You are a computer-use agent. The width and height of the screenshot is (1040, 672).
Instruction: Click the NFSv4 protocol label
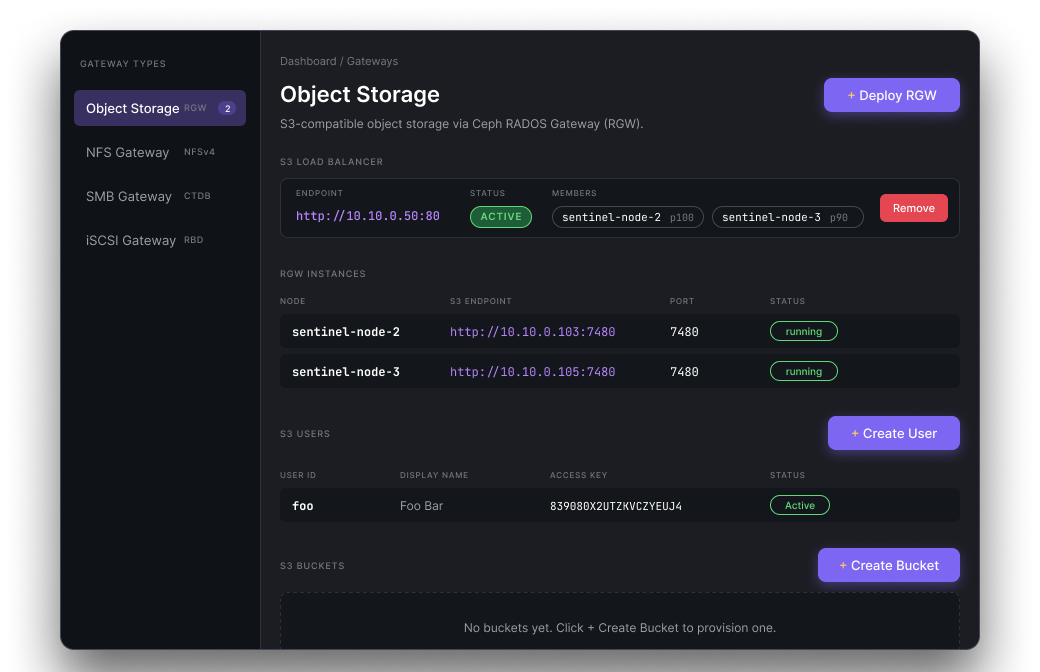pyautogui.click(x=198, y=152)
